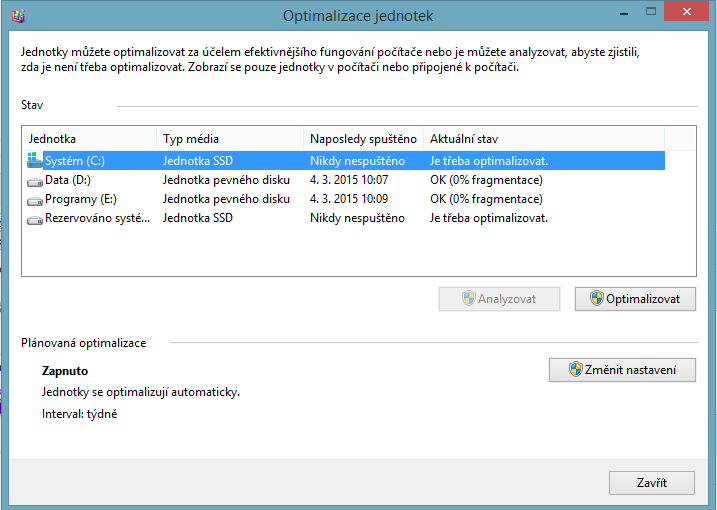
Task: Maximize the Optimalizace jednotek window
Action: 651,12
